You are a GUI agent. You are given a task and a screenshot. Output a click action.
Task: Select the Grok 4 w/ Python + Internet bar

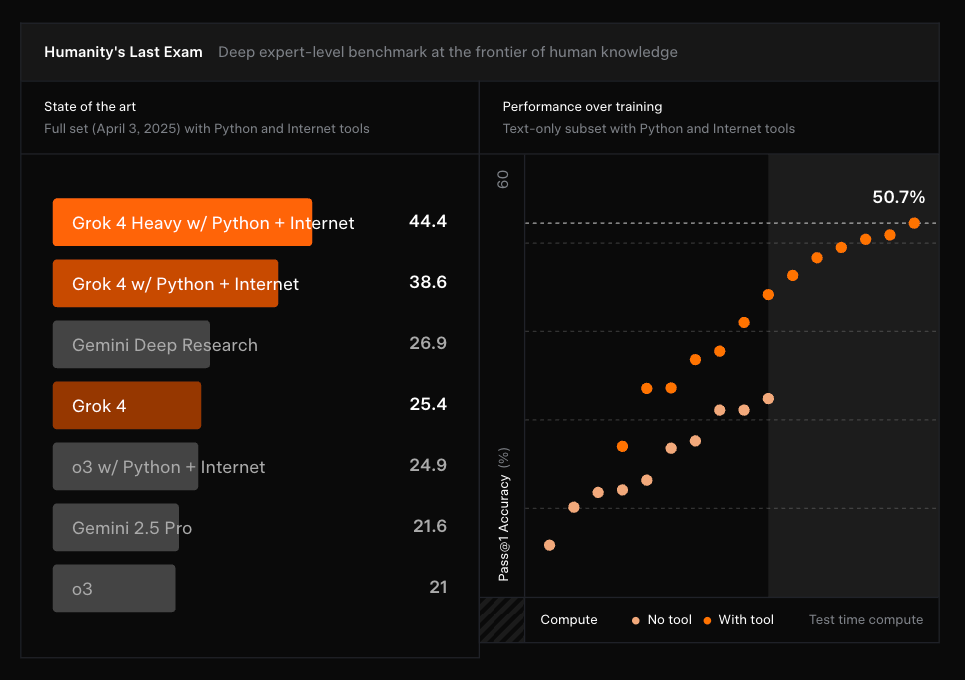click(166, 283)
